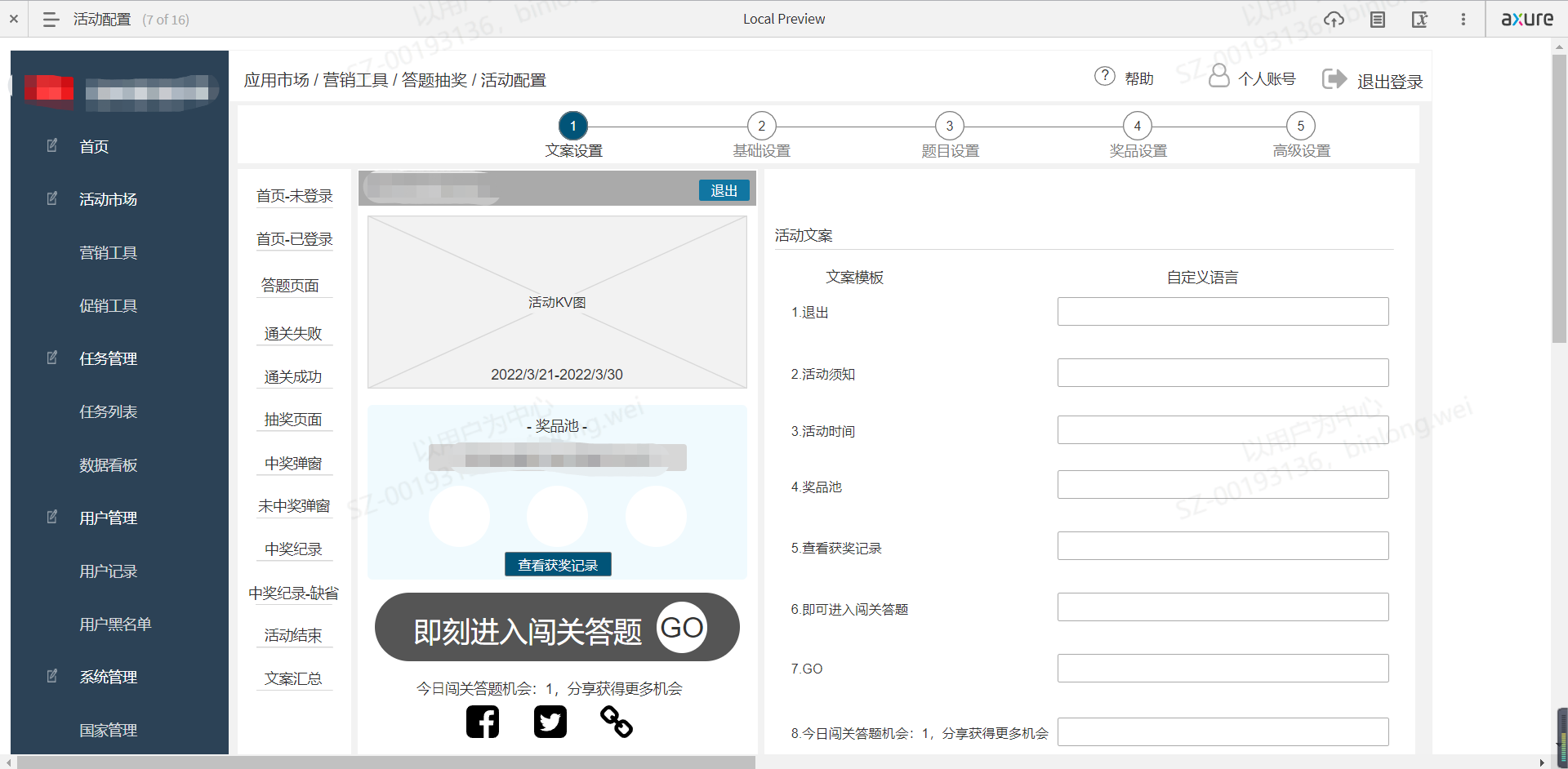
Task: Click the cloud publish icon
Action: pyautogui.click(x=1334, y=20)
